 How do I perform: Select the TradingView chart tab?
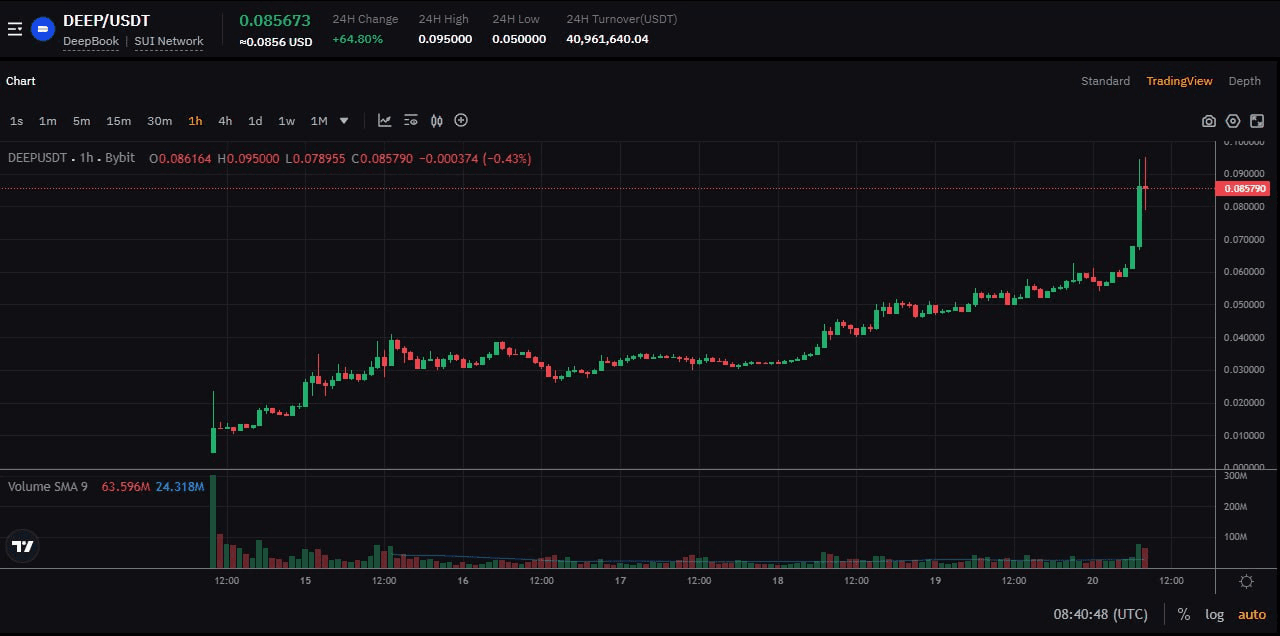pyautogui.click(x=1179, y=81)
